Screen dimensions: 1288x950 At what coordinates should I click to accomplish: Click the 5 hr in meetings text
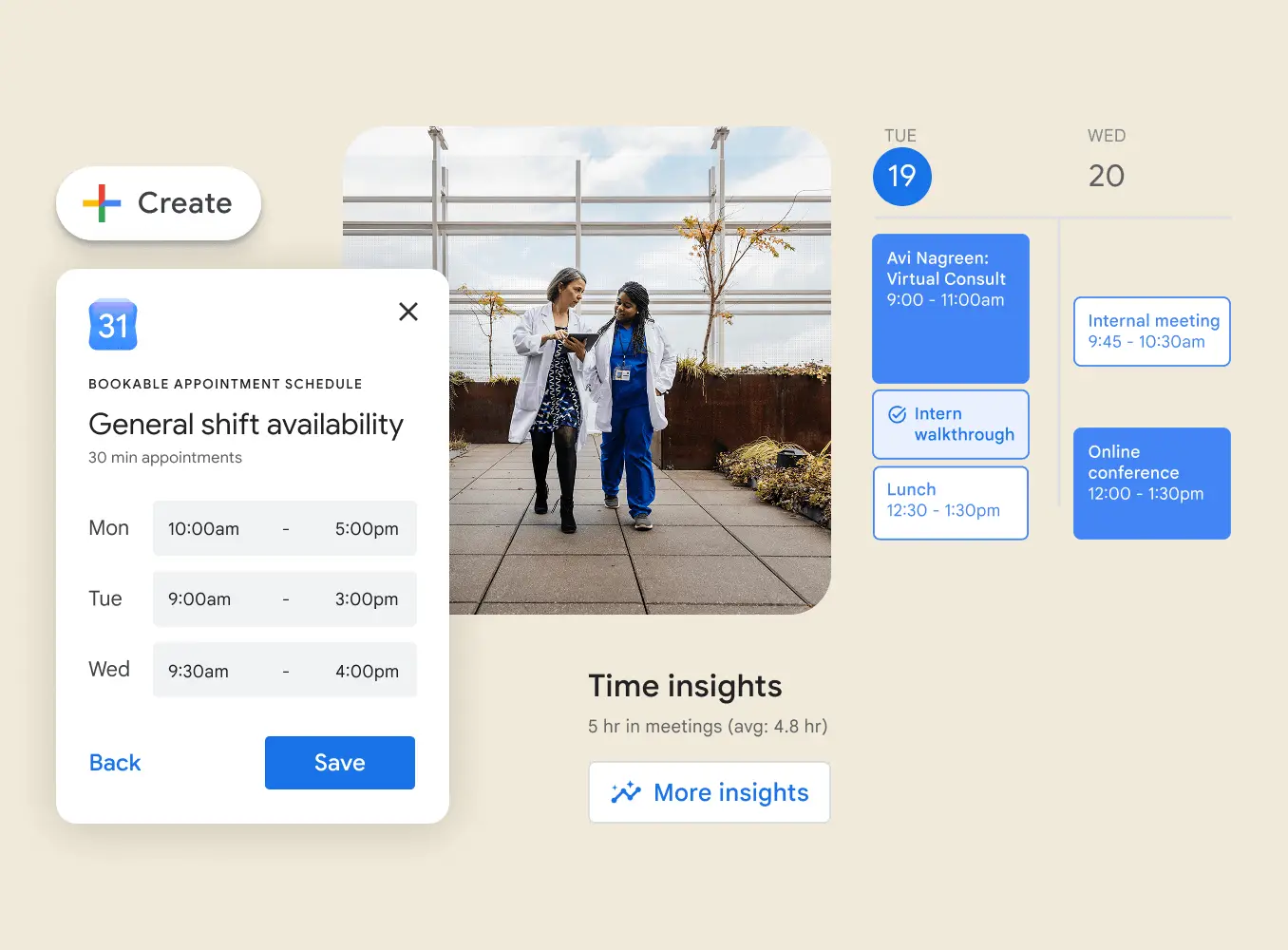click(x=708, y=726)
